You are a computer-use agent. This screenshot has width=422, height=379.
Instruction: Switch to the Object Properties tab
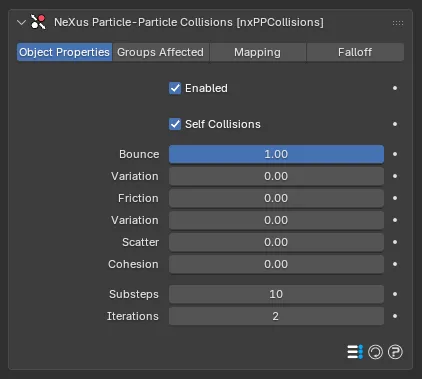(x=64, y=52)
